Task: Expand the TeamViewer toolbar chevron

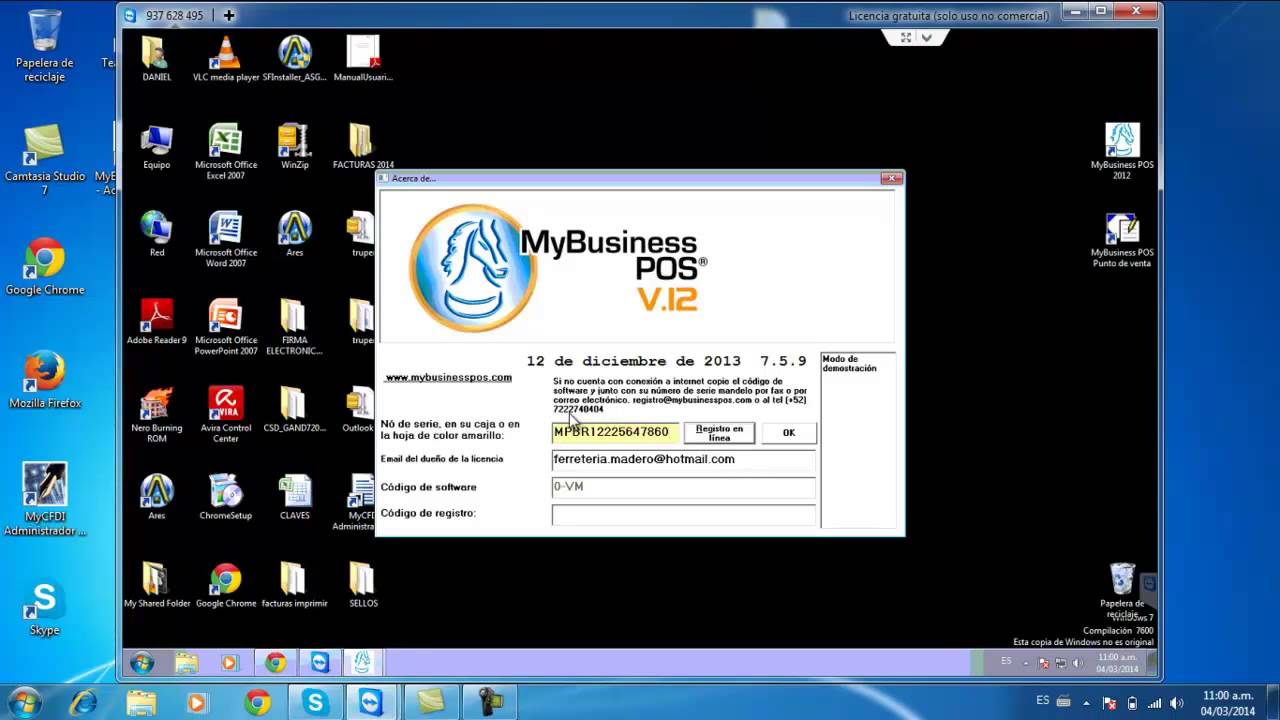Action: [927, 38]
